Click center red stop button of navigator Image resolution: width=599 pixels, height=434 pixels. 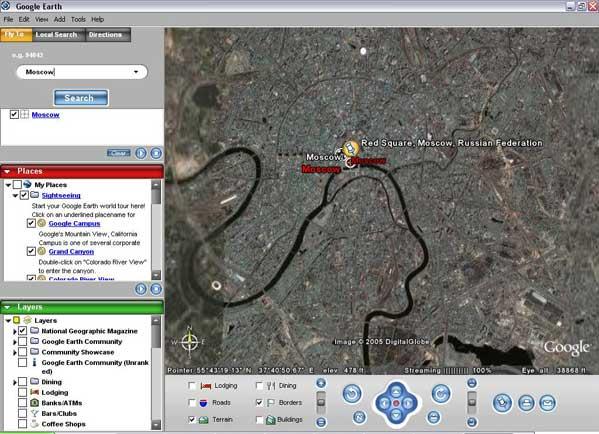(x=396, y=403)
